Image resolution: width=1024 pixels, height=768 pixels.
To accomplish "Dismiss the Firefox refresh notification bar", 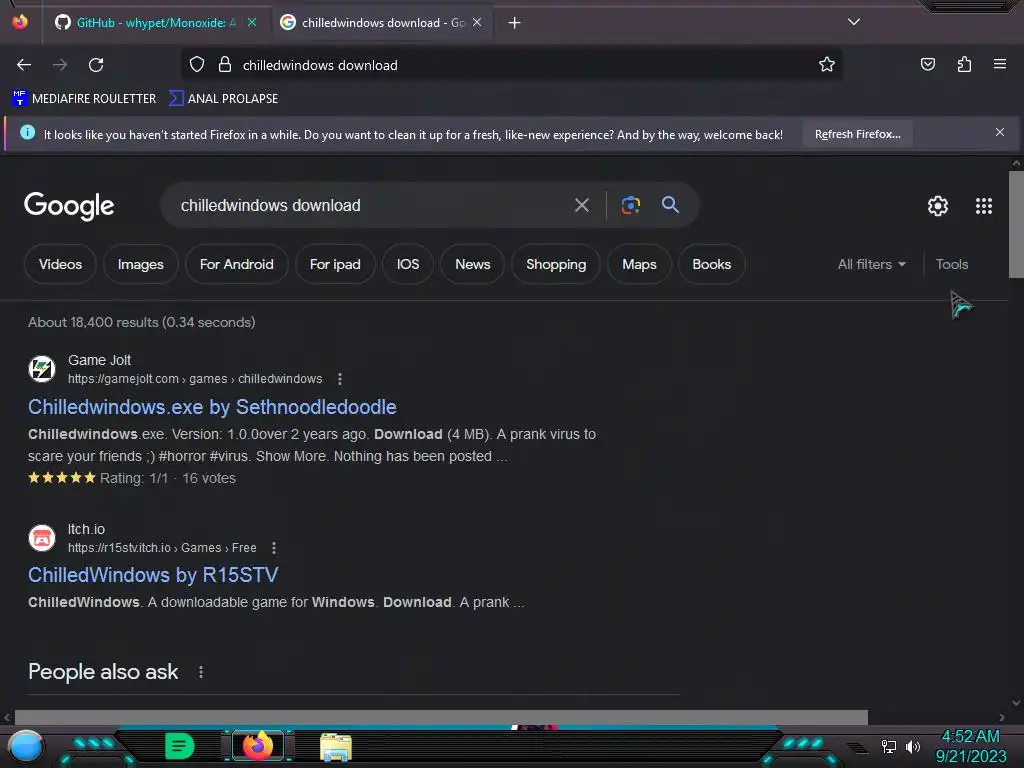I will pos(1000,133).
